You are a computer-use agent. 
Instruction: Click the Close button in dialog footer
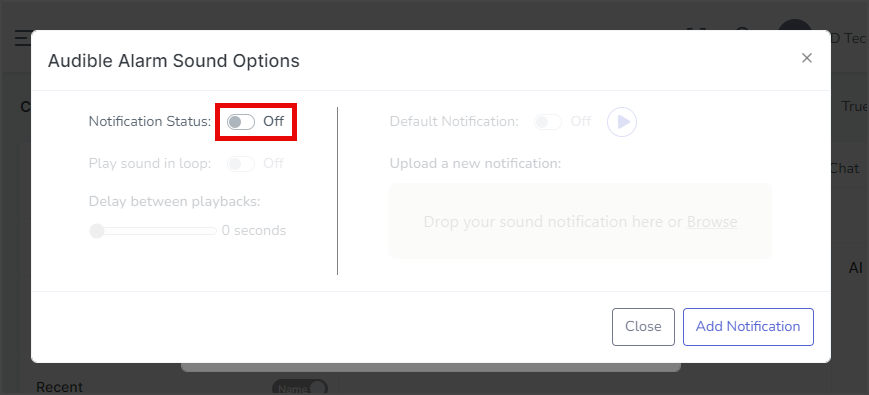643,327
